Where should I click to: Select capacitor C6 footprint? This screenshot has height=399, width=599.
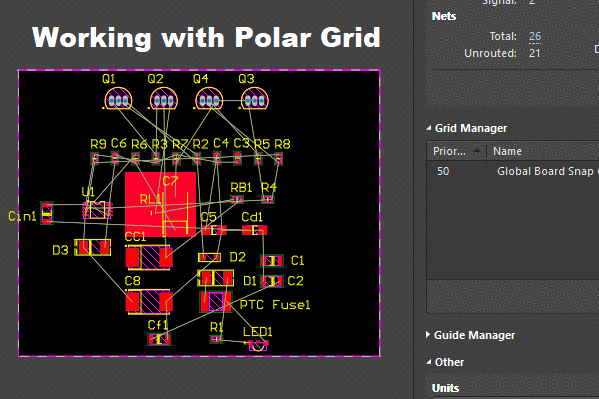click(115, 158)
